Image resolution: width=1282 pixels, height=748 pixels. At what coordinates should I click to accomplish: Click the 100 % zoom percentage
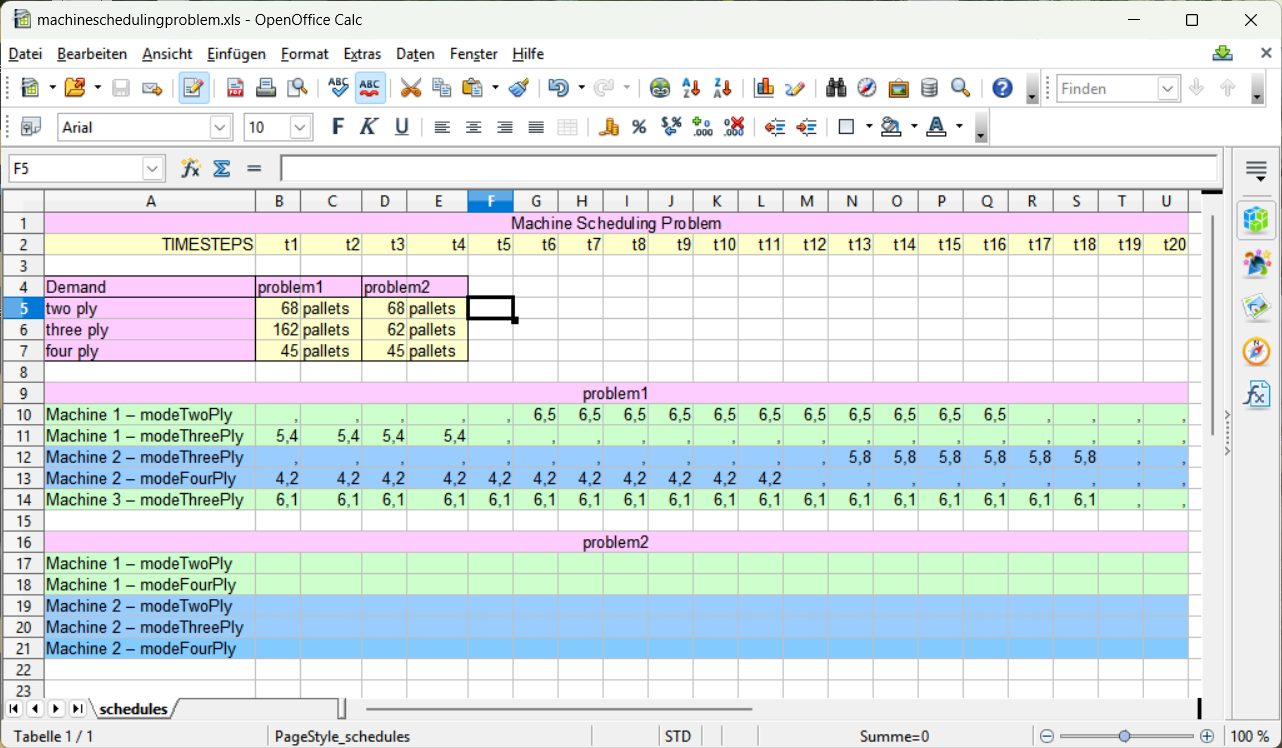click(x=1249, y=736)
